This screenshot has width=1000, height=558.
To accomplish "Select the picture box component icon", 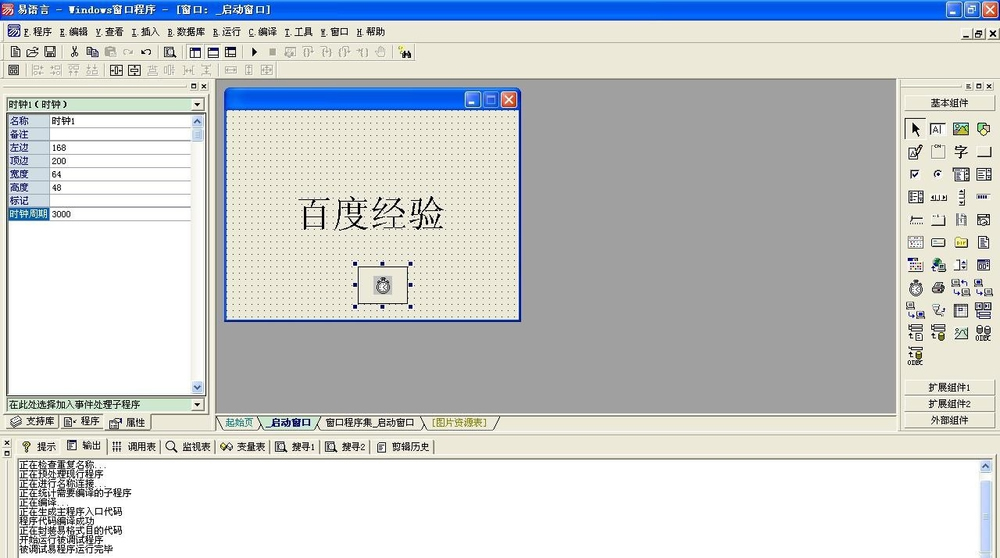I will [960, 129].
